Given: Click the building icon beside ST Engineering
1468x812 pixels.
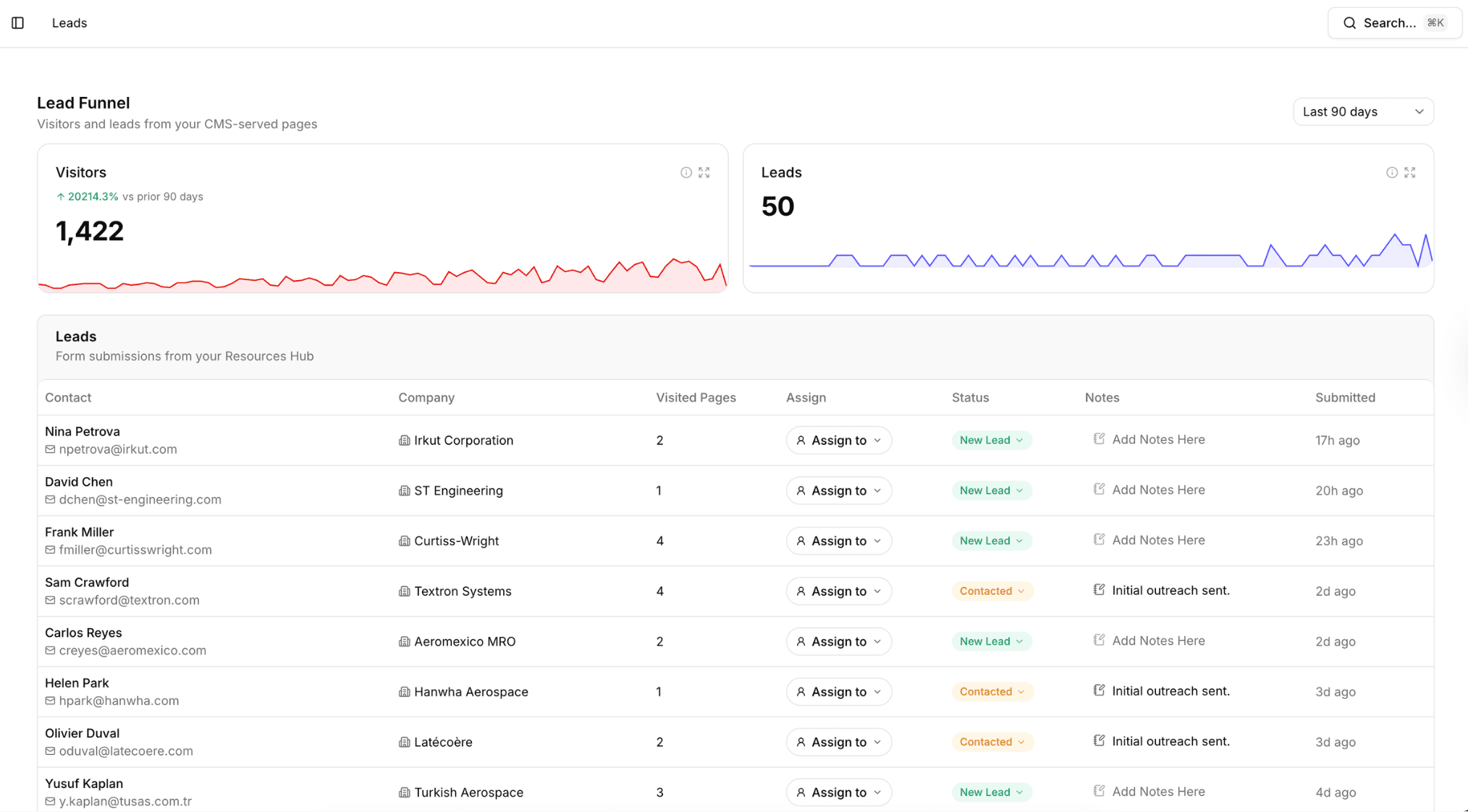Looking at the screenshot, I should point(404,491).
